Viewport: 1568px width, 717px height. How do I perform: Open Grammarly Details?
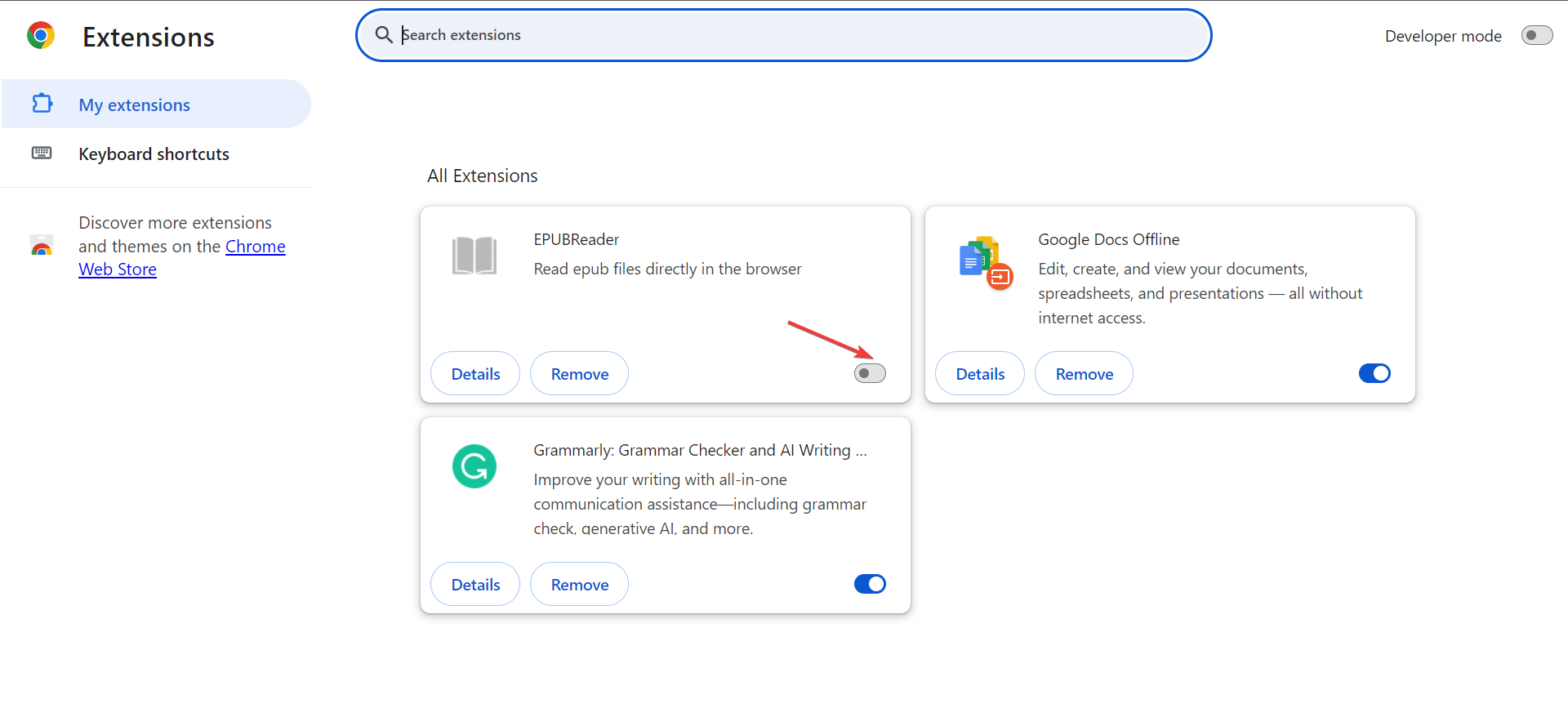(x=475, y=584)
